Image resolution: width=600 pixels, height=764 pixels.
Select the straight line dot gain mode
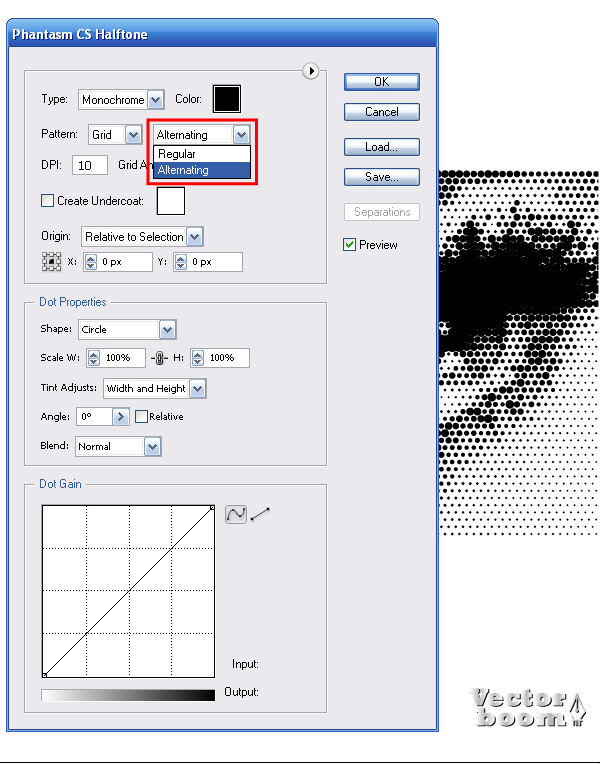260,514
